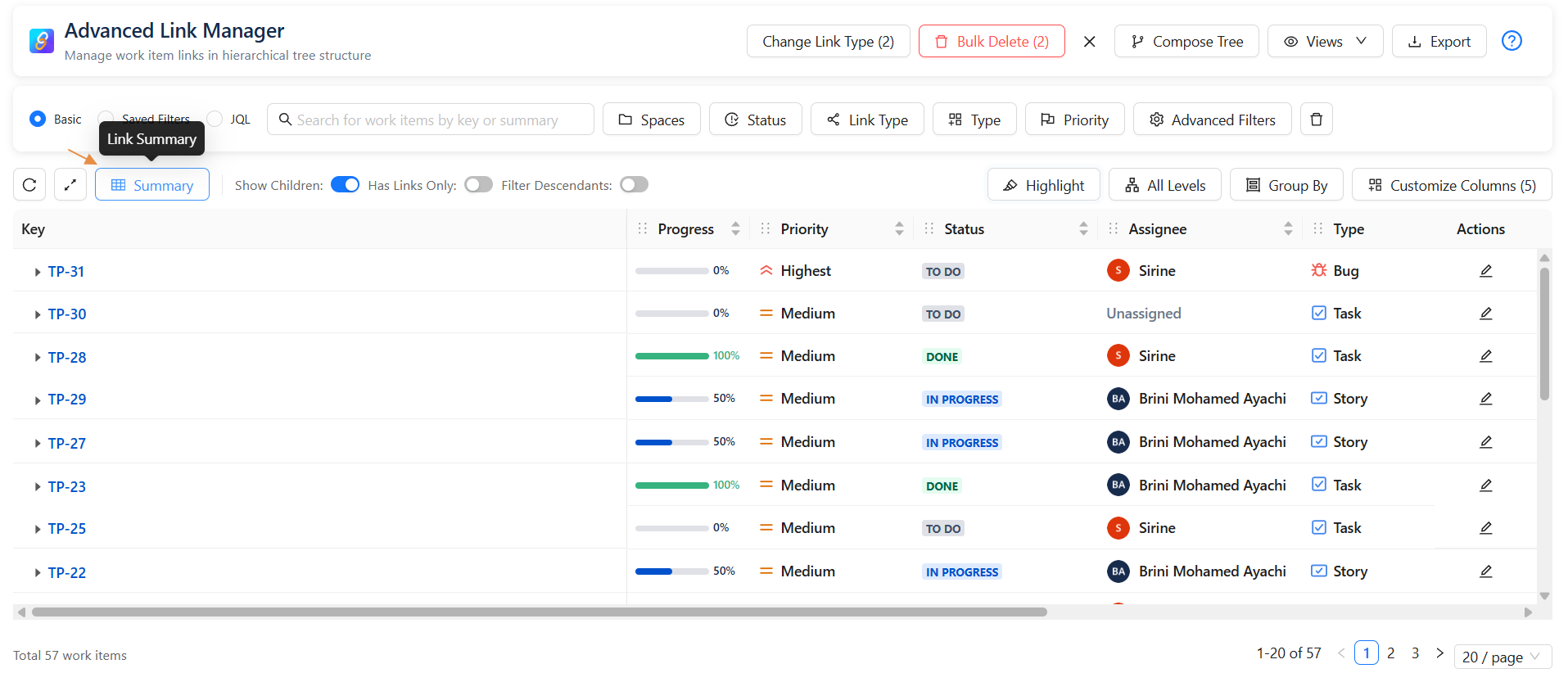The height and width of the screenshot is (682, 1568).
Task: Click the edit pencil for TP-31
Action: [1485, 271]
